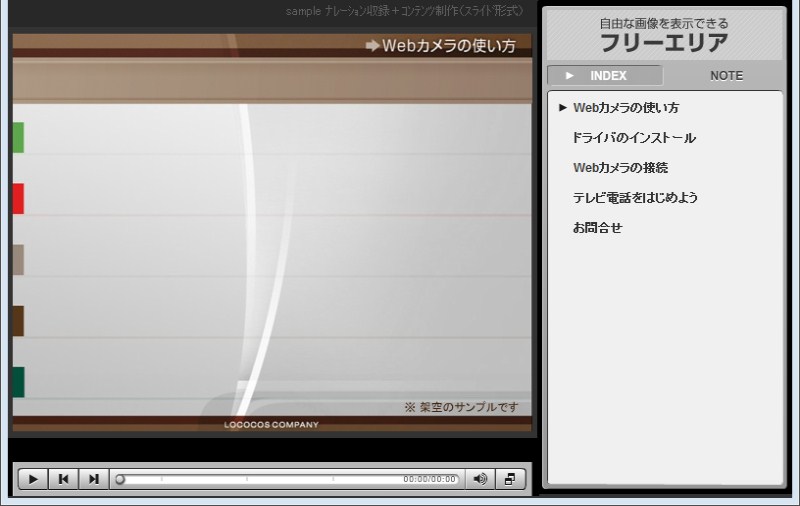Jump to the お問合せ section
Viewport: 800px width, 506px height.
tap(597, 227)
